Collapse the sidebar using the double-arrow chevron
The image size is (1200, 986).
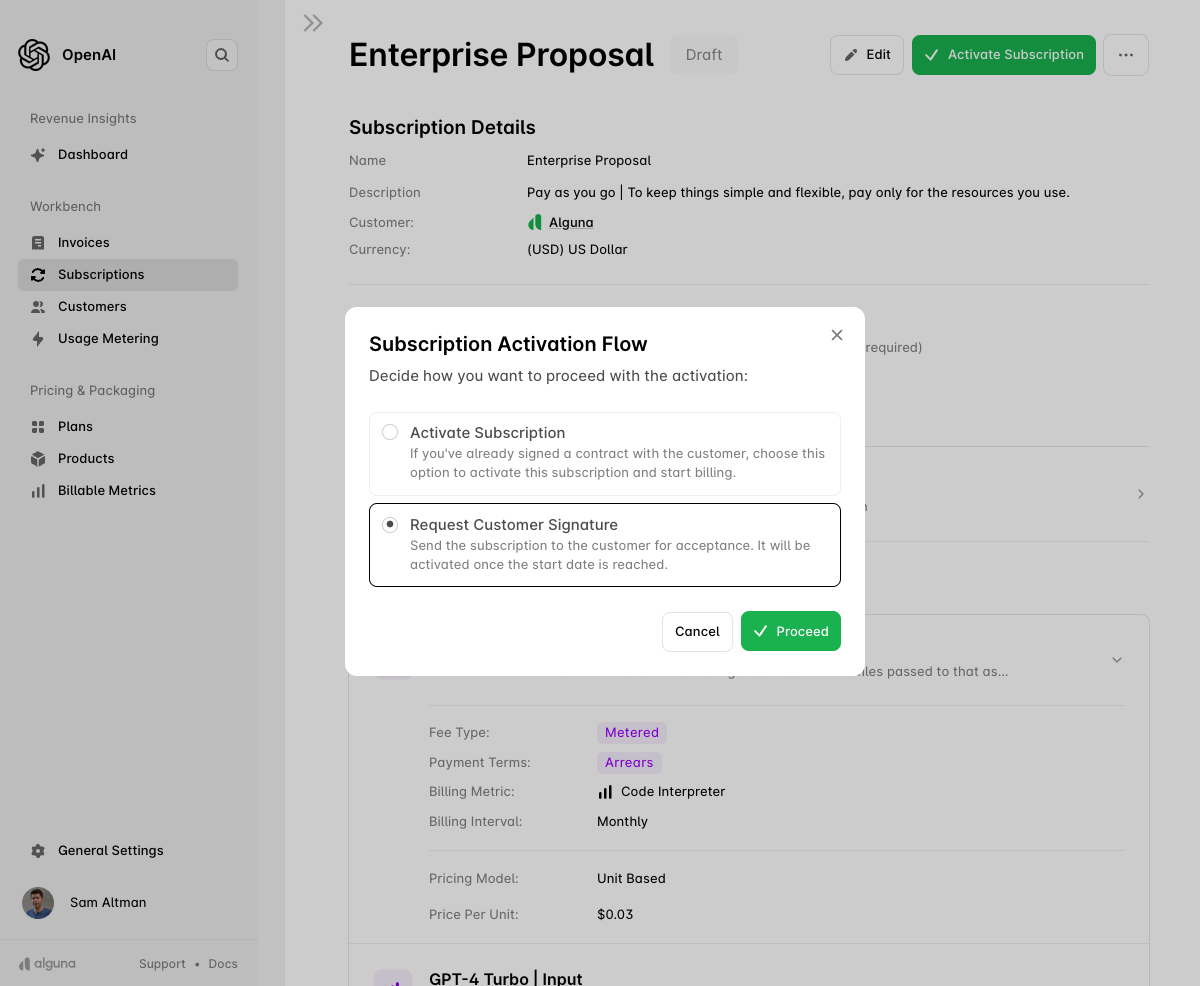(x=312, y=22)
